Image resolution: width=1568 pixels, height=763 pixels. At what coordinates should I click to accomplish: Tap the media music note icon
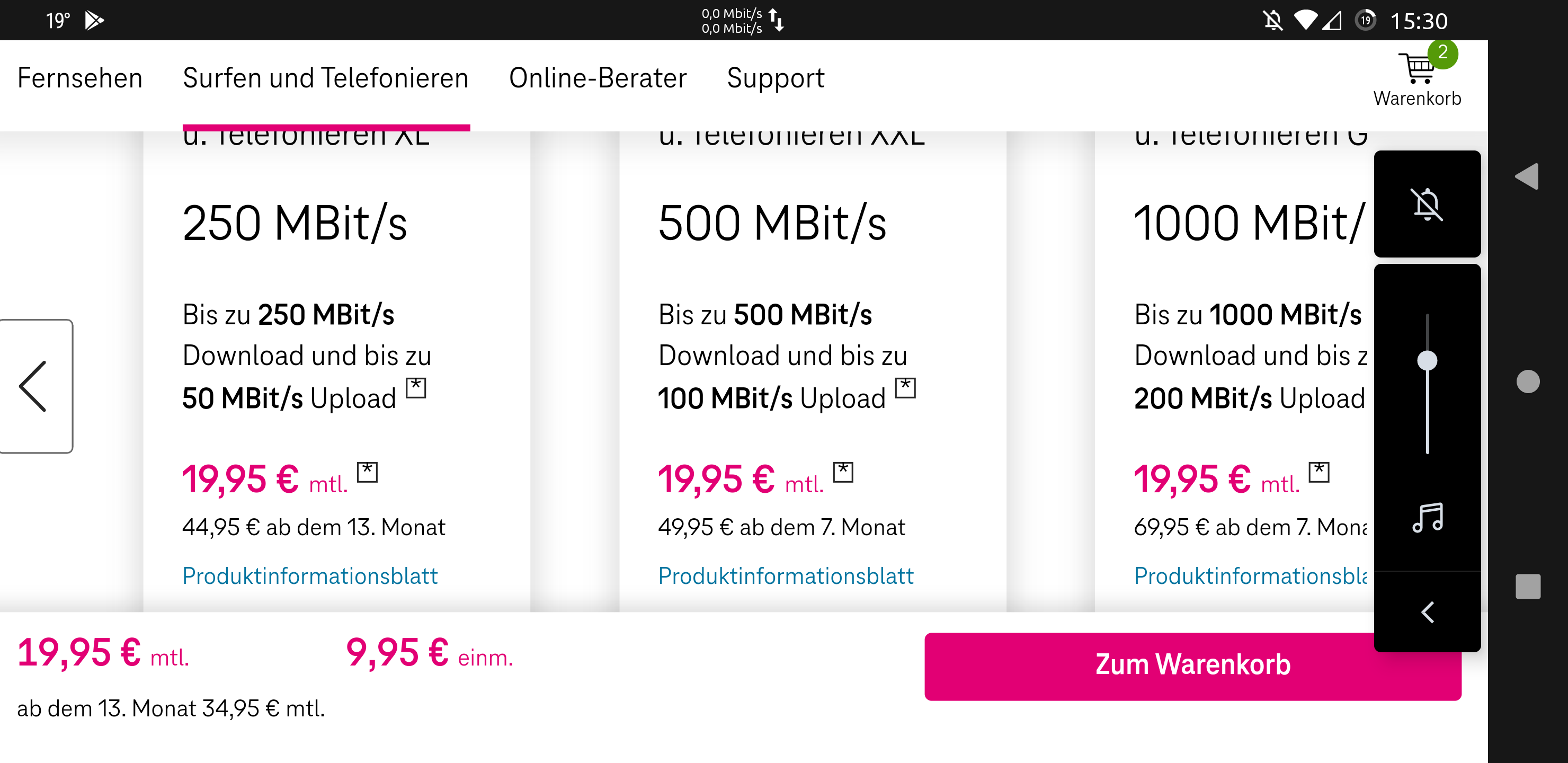(1428, 518)
